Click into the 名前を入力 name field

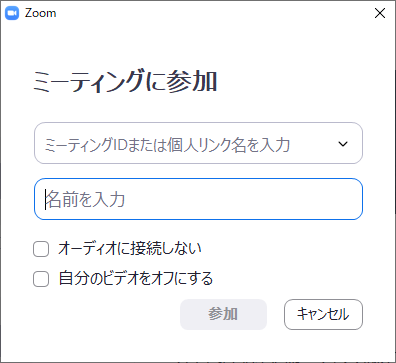[198, 199]
